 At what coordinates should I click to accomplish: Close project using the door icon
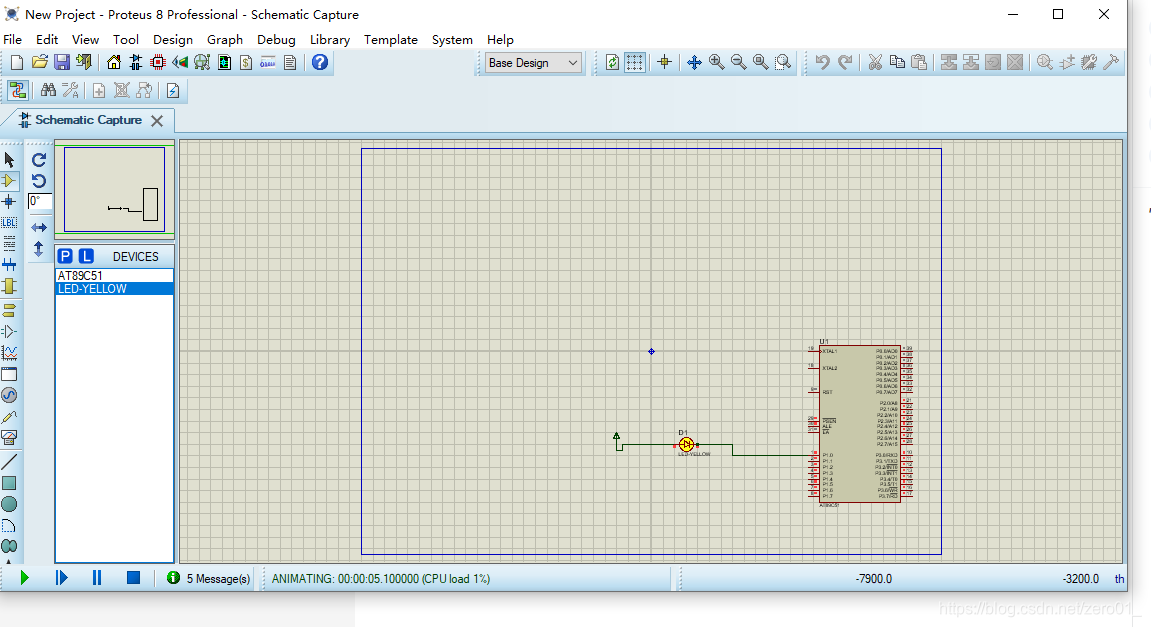click(84, 62)
